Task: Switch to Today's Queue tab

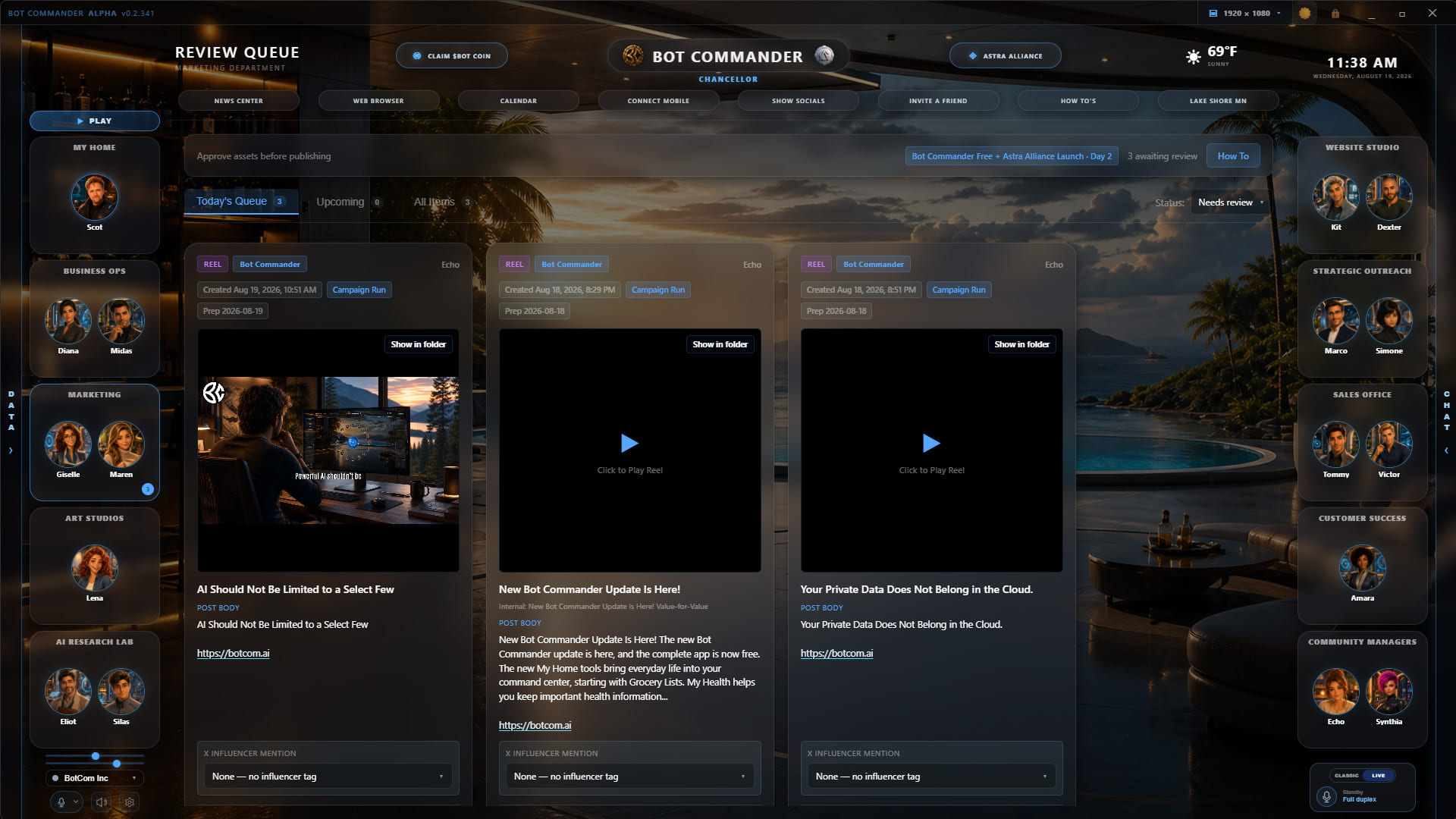Action: [240, 201]
